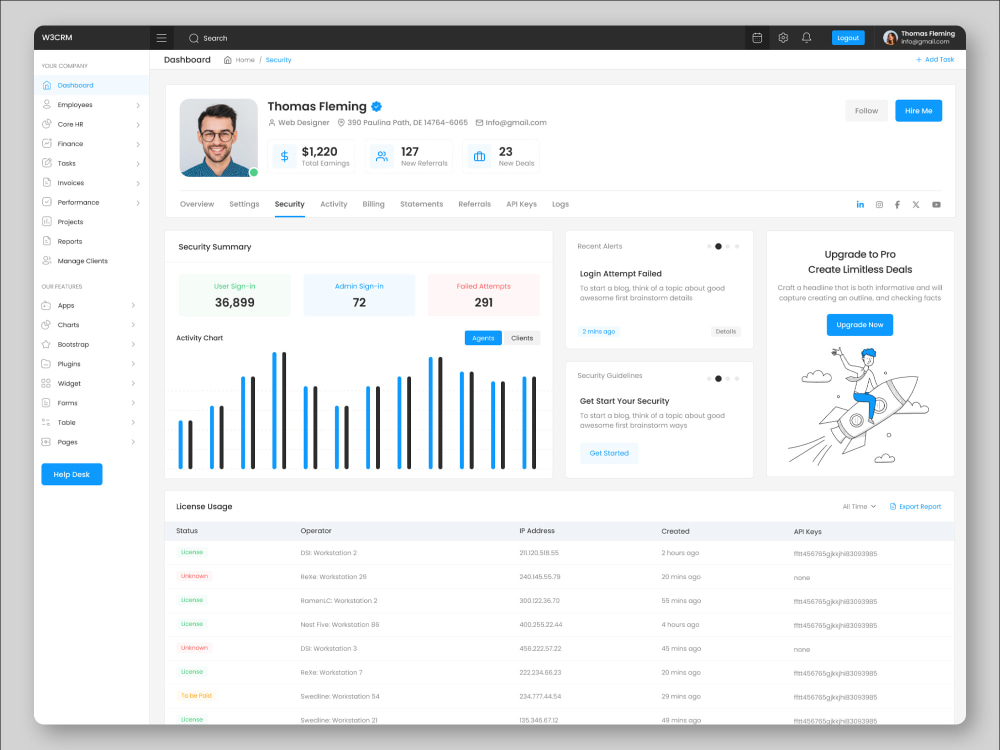Image resolution: width=1000 pixels, height=750 pixels.
Task: Switch to the Statements tab
Action: pos(422,204)
